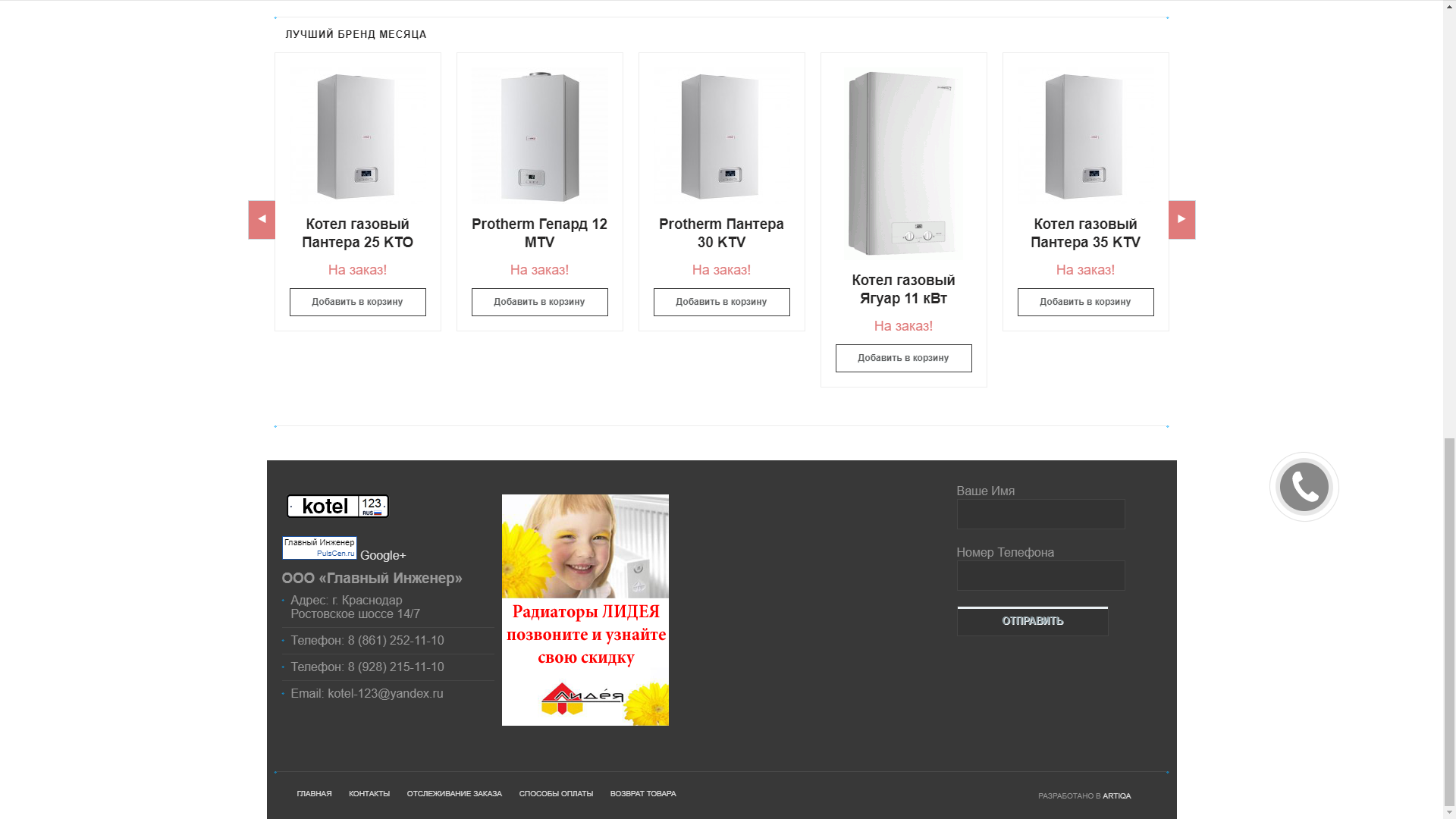This screenshot has height=819, width=1456.
Task: Go to ОТСЛЕЖИВАНИЕ ЗАКАЗА page
Action: point(454,794)
